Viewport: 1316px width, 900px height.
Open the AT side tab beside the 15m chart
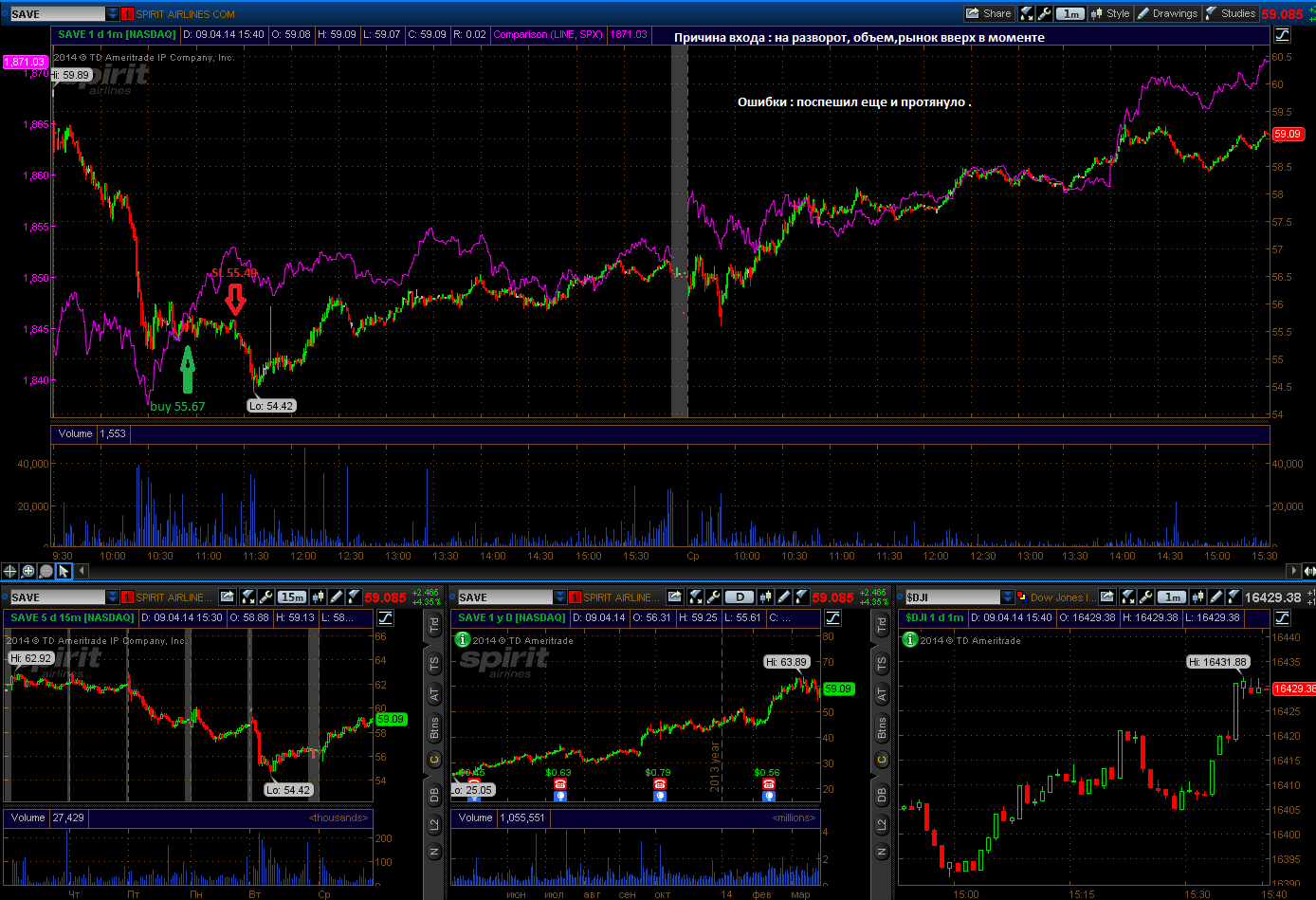[x=434, y=694]
